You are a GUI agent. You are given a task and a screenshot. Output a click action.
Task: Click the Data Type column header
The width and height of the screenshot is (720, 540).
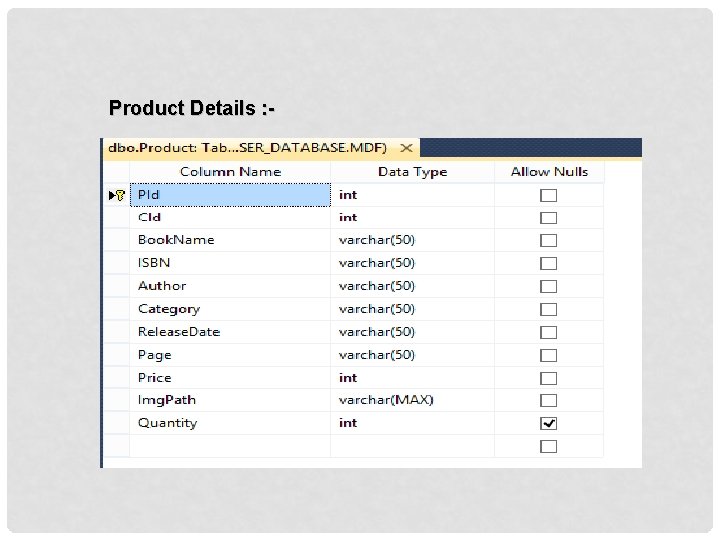tap(412, 172)
